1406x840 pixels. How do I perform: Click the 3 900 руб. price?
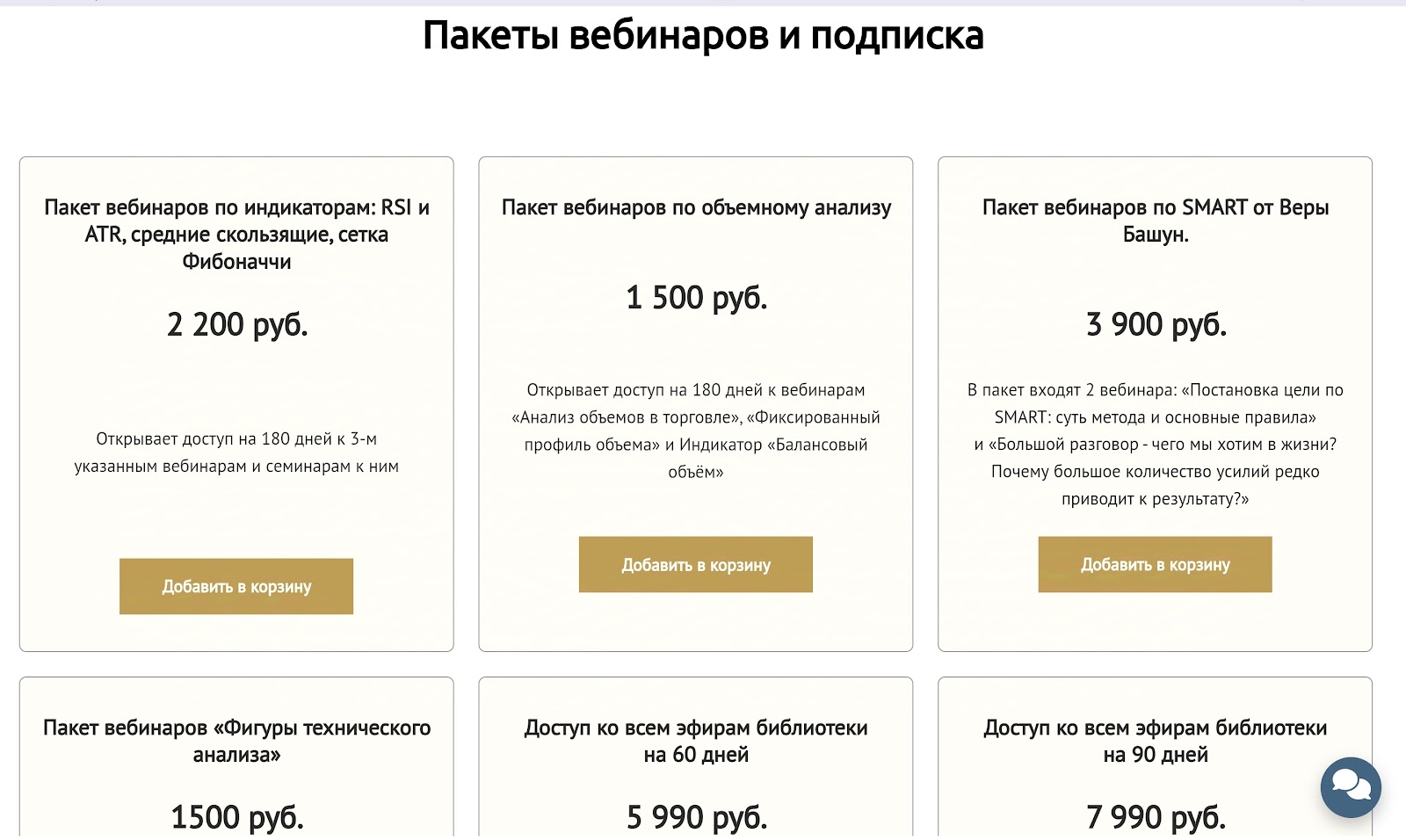point(1156,324)
